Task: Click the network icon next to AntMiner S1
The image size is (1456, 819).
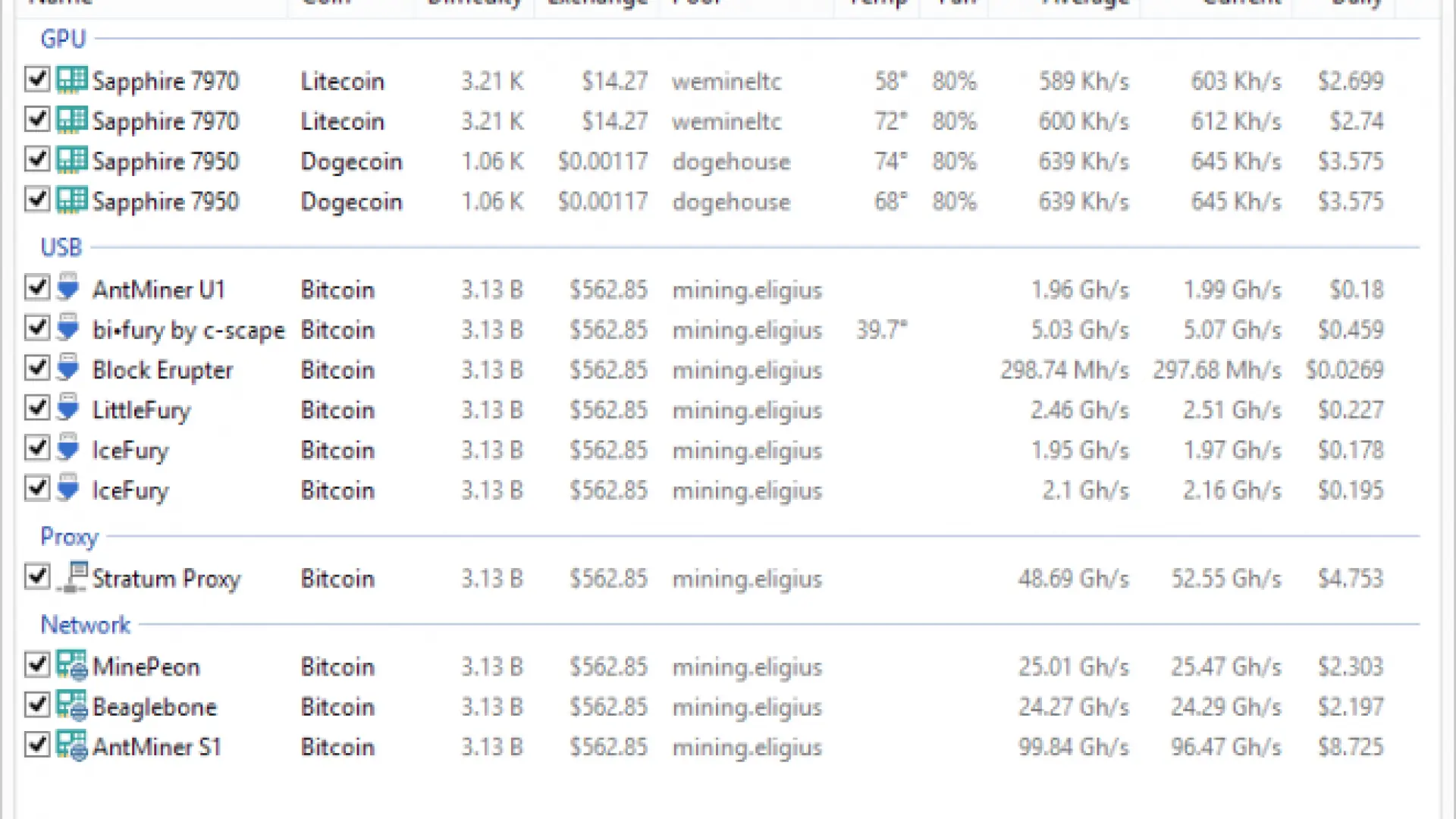Action: coord(72,746)
